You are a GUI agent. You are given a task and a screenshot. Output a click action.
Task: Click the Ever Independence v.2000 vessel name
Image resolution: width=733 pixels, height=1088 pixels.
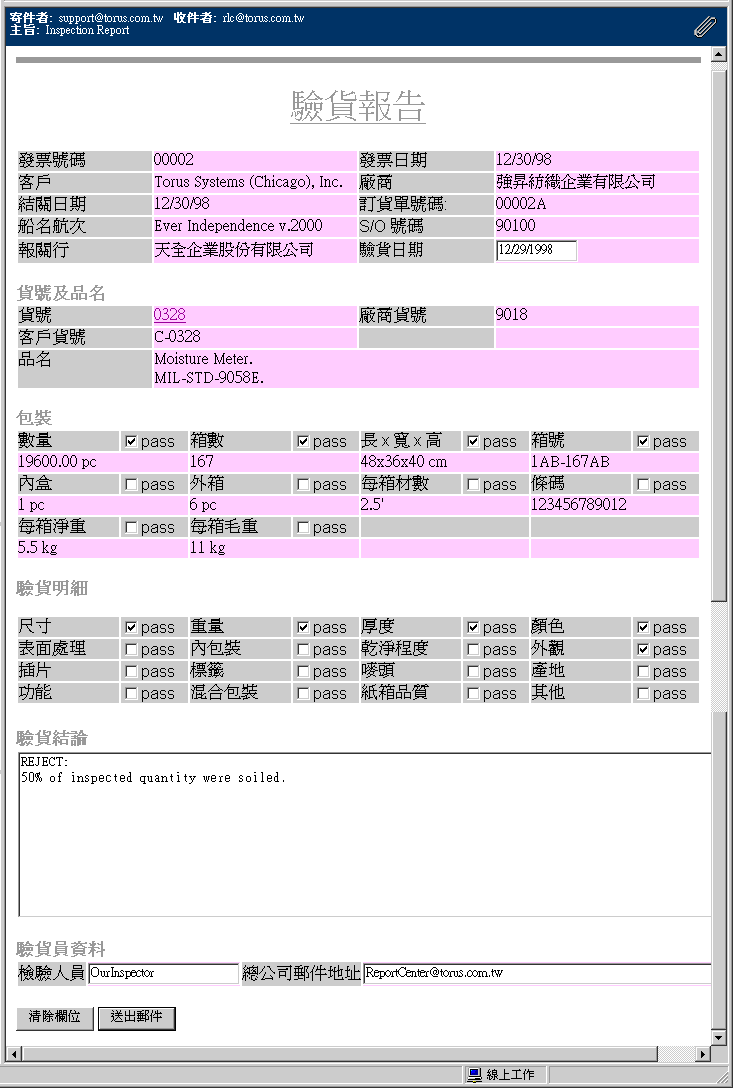point(238,226)
